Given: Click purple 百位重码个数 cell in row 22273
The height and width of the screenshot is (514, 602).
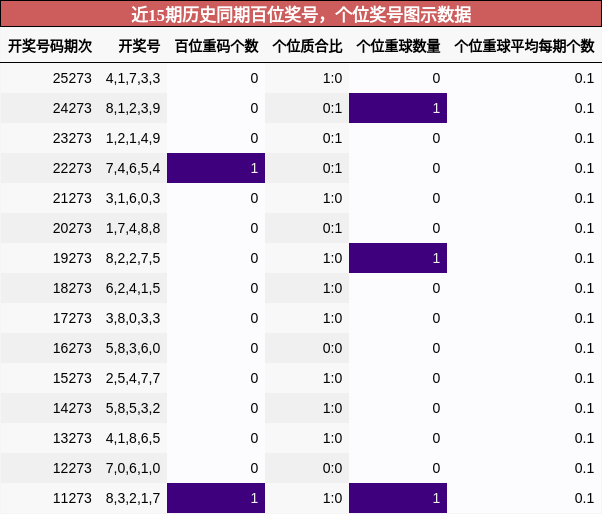Looking at the screenshot, I should pos(216,168).
